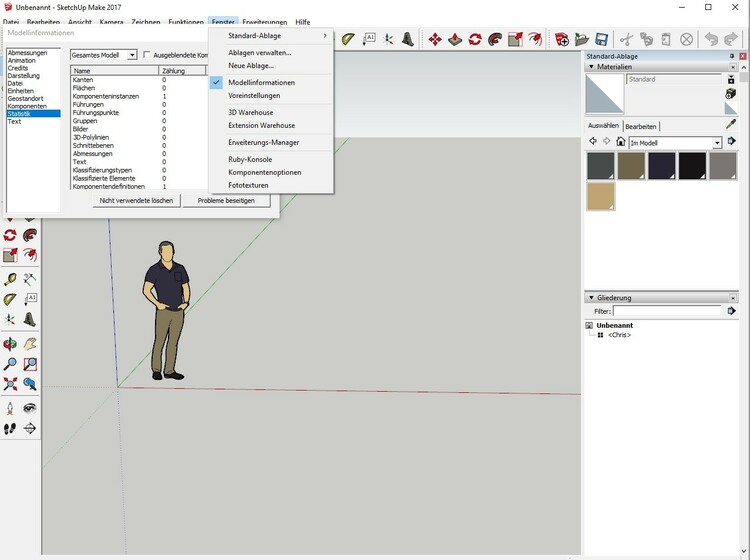Select the Zoom magnifier tool
The width and height of the screenshot is (750, 560).
click(x=10, y=364)
